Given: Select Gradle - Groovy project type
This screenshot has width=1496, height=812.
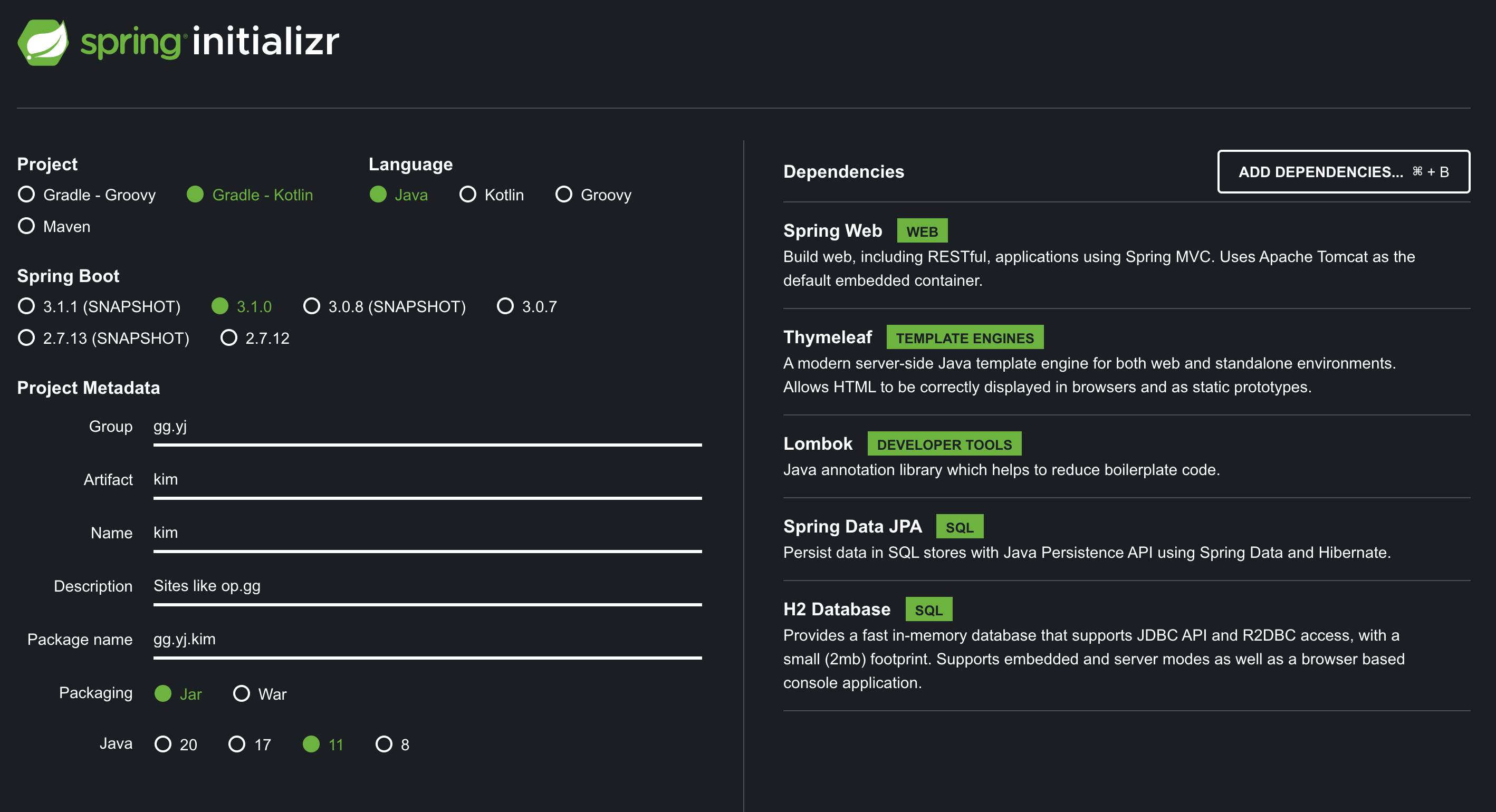Looking at the screenshot, I should [x=87, y=195].
